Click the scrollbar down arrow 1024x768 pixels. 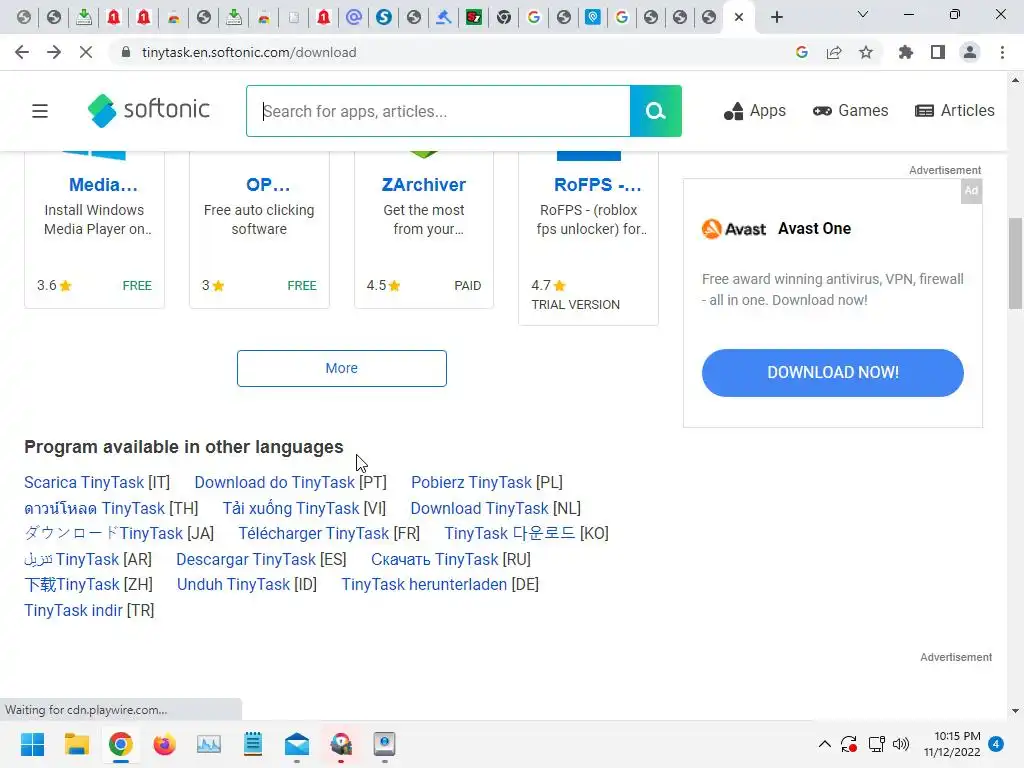[1016, 711]
